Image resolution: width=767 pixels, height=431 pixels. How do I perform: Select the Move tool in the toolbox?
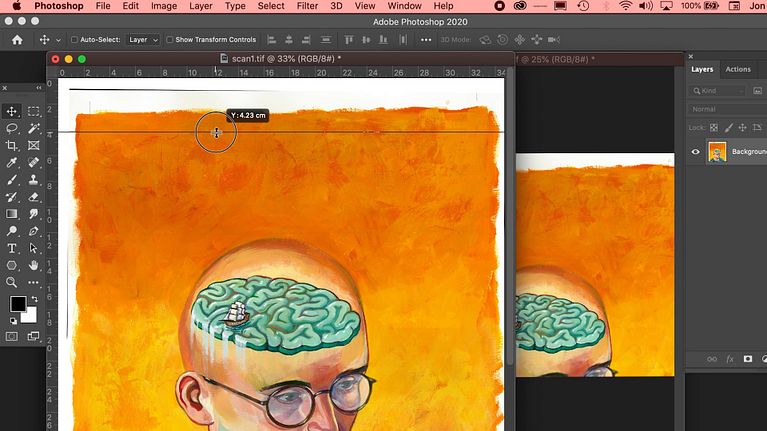12,111
